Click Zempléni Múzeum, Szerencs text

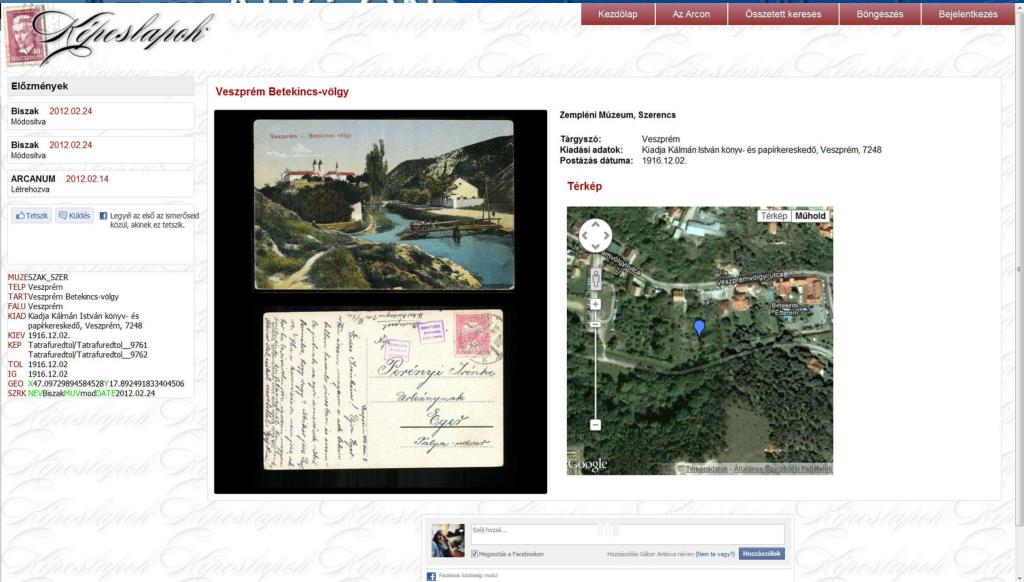[618, 115]
